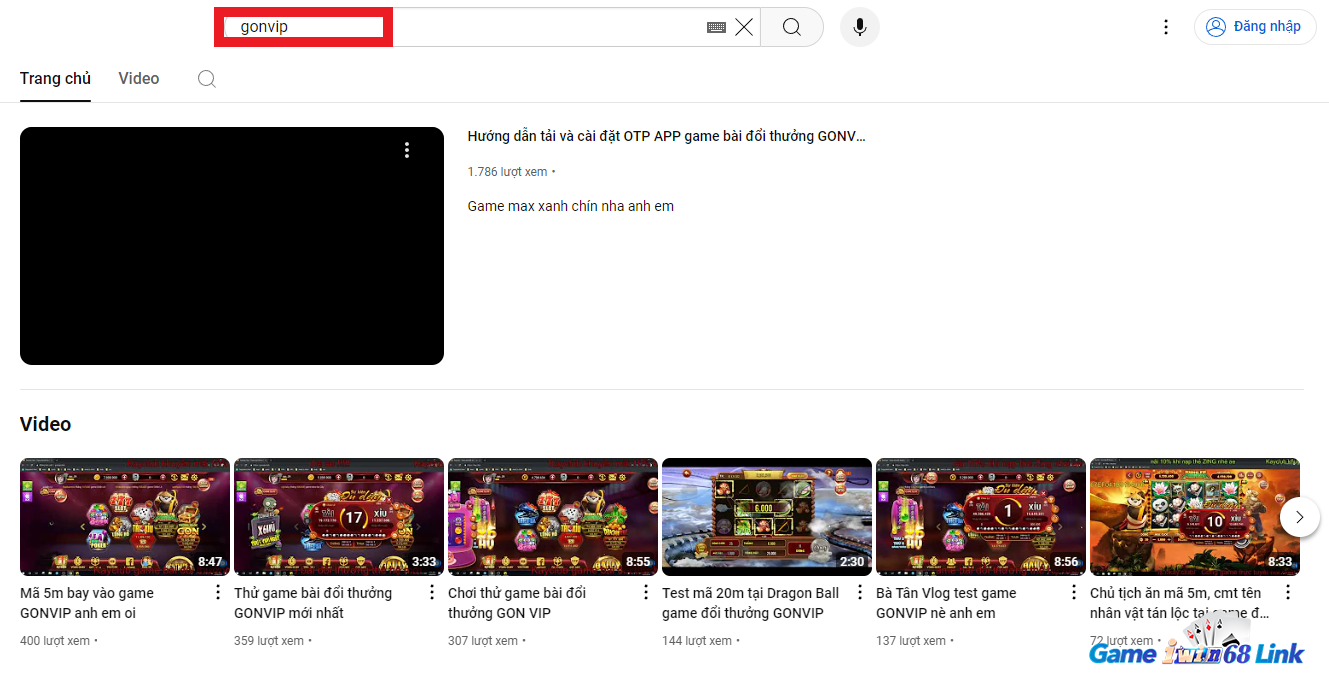Open the options menu on the featured black video
Screen dimensions: 1329x696
tap(407, 150)
